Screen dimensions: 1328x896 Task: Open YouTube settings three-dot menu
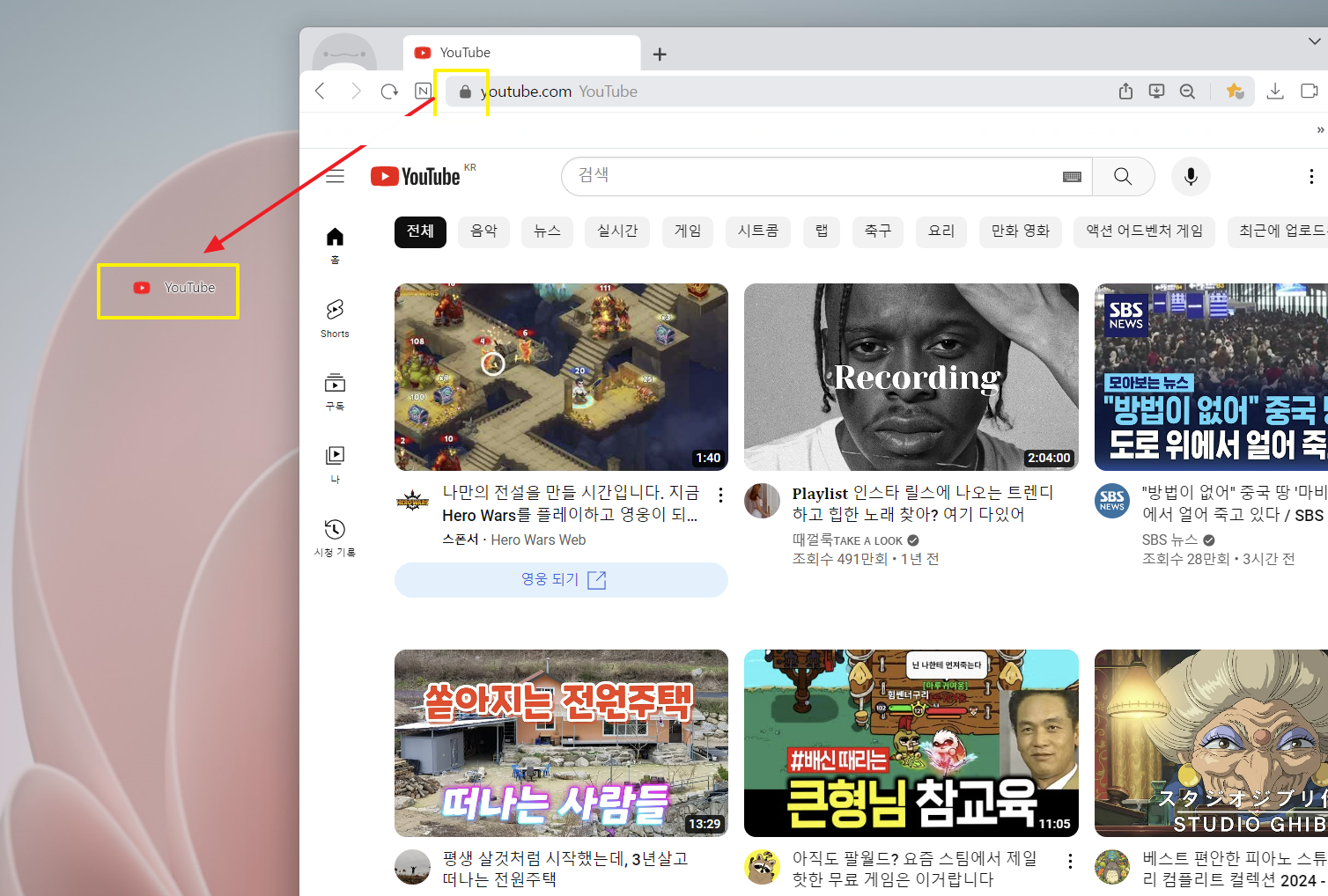1311,176
